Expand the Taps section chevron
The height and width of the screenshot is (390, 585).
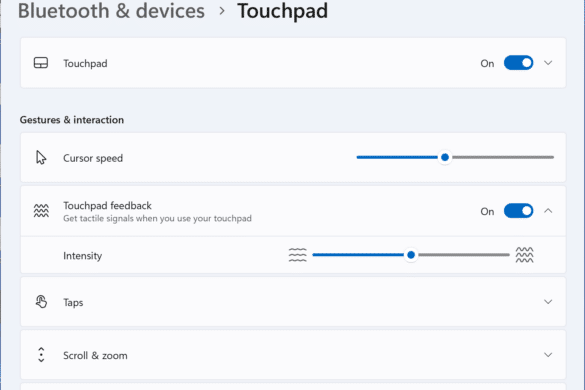point(548,302)
